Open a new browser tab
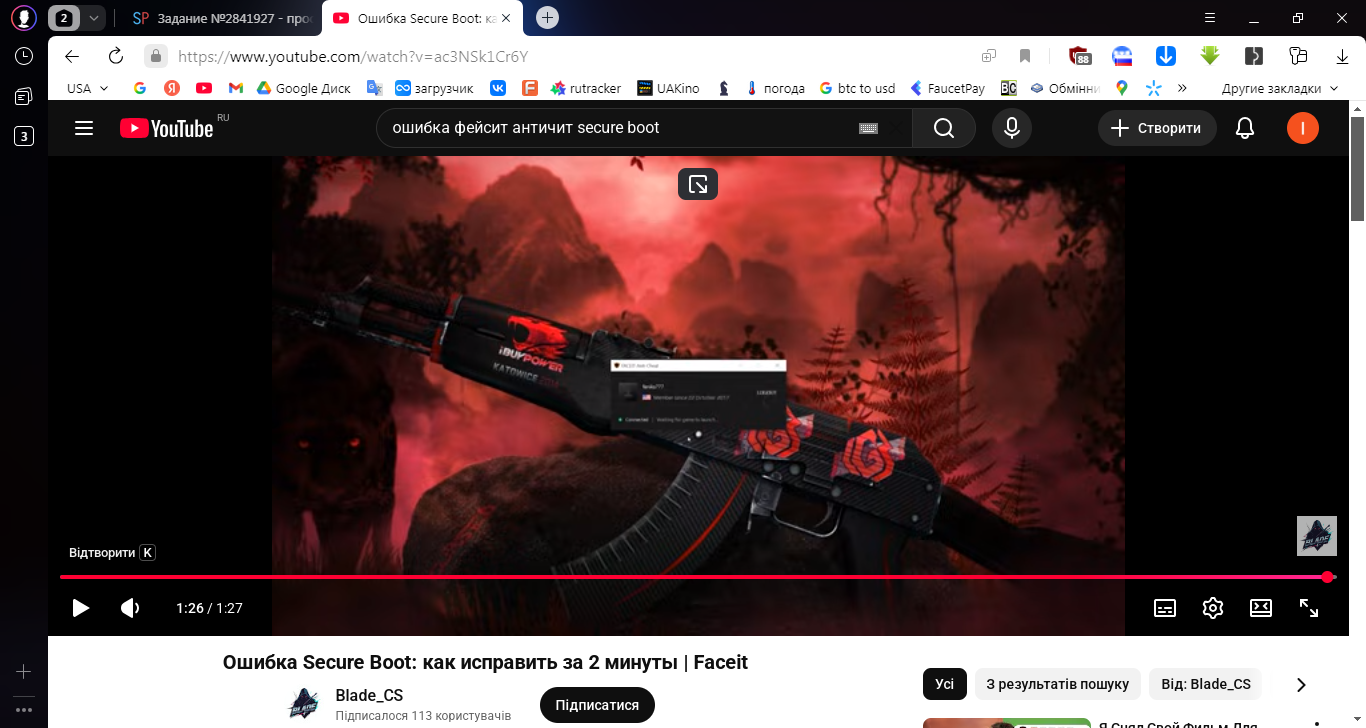 tap(547, 18)
